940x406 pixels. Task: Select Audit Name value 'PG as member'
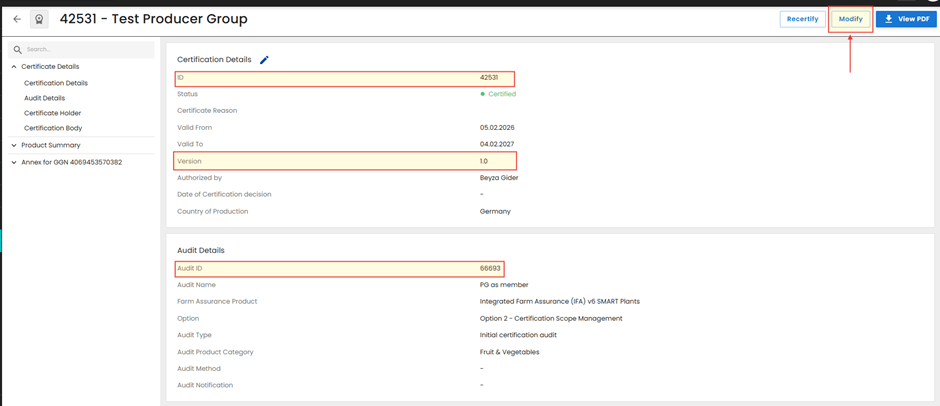504,285
